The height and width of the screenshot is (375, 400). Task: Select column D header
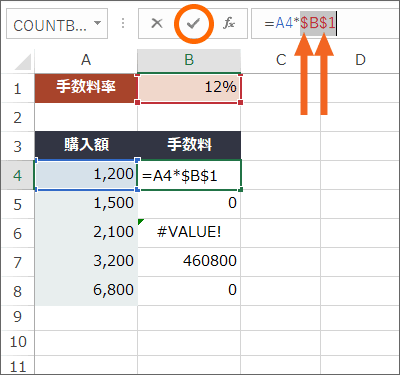click(360, 60)
